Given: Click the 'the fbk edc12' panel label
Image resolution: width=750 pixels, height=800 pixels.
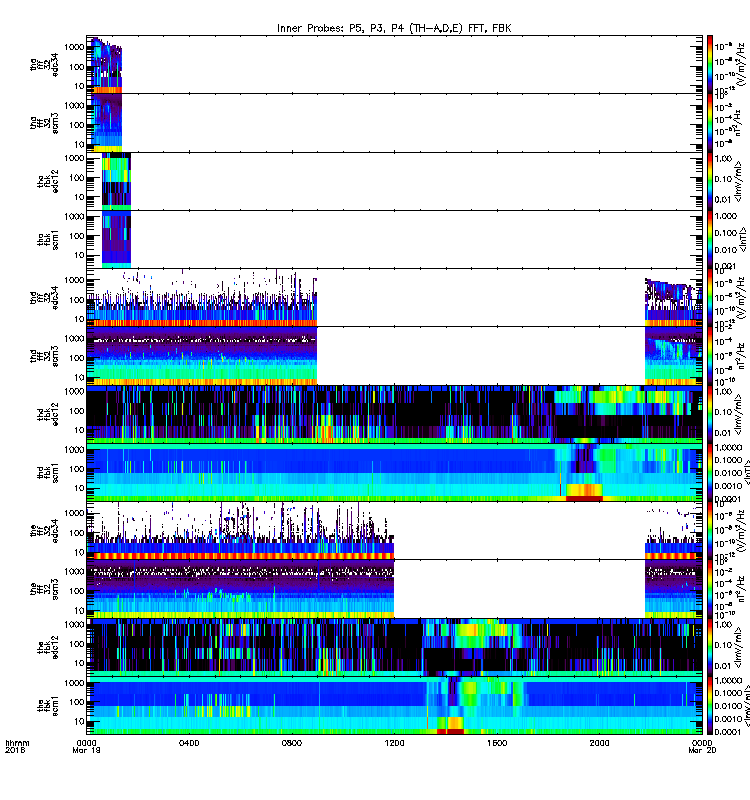Looking at the screenshot, I should [x=48, y=647].
